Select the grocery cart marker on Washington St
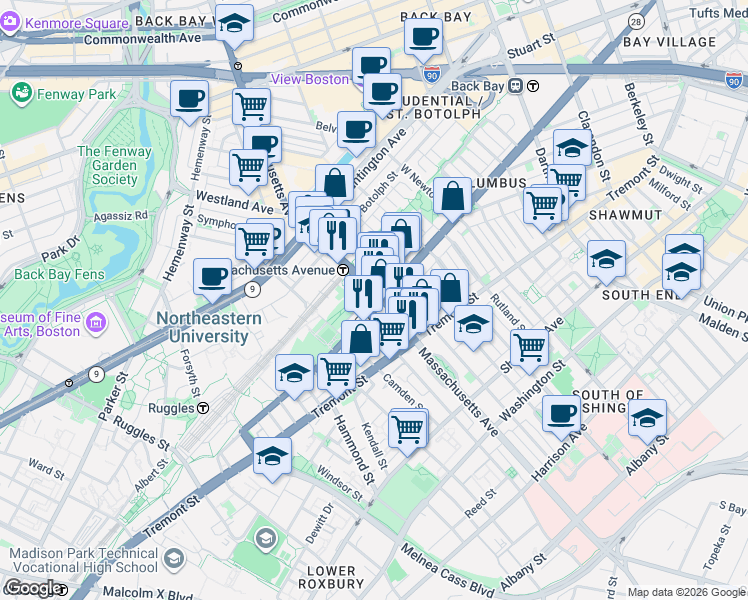 (x=530, y=348)
